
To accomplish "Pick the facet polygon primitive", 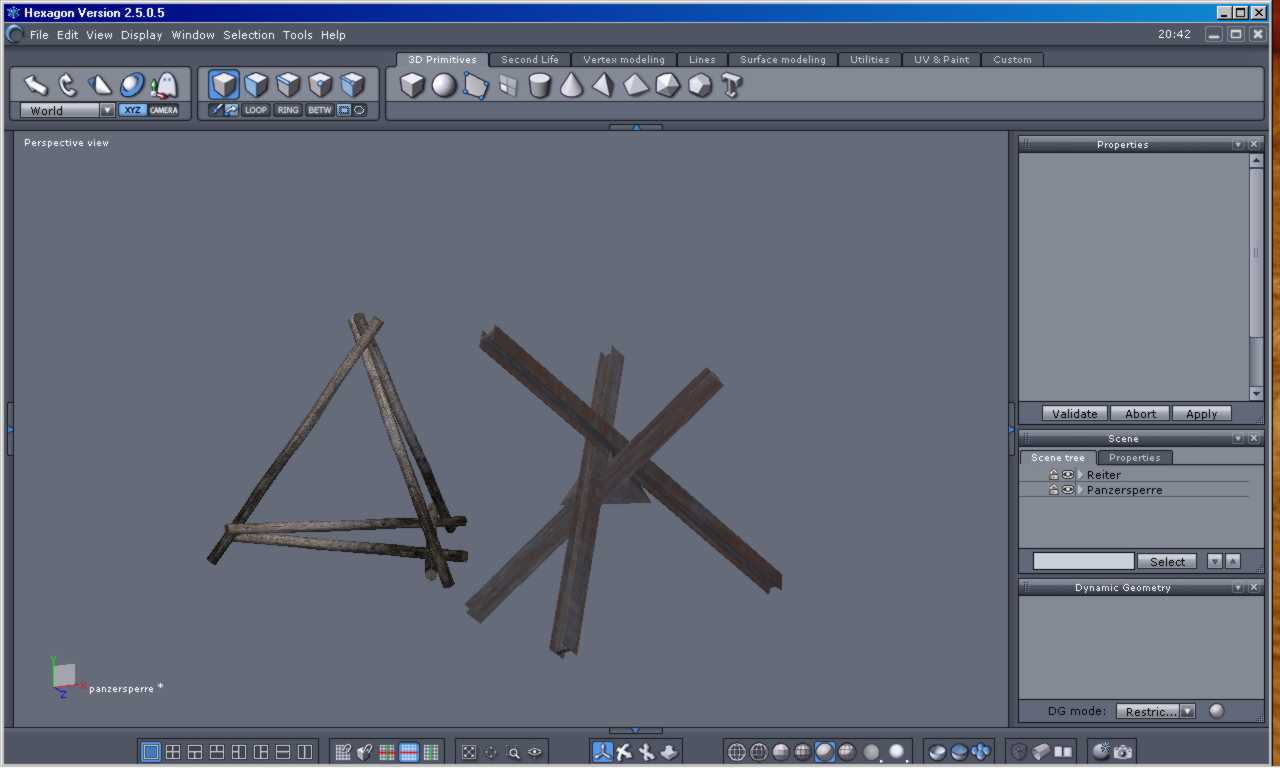I will [476, 86].
